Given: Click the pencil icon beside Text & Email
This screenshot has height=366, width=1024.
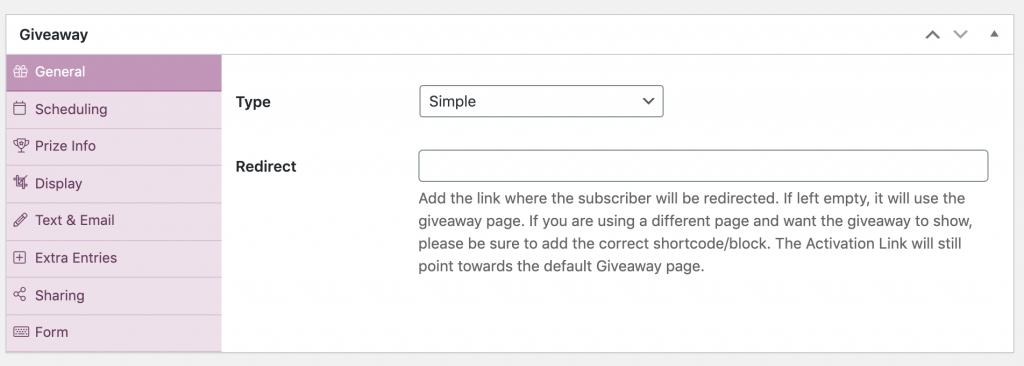Looking at the screenshot, I should pyautogui.click(x=20, y=220).
